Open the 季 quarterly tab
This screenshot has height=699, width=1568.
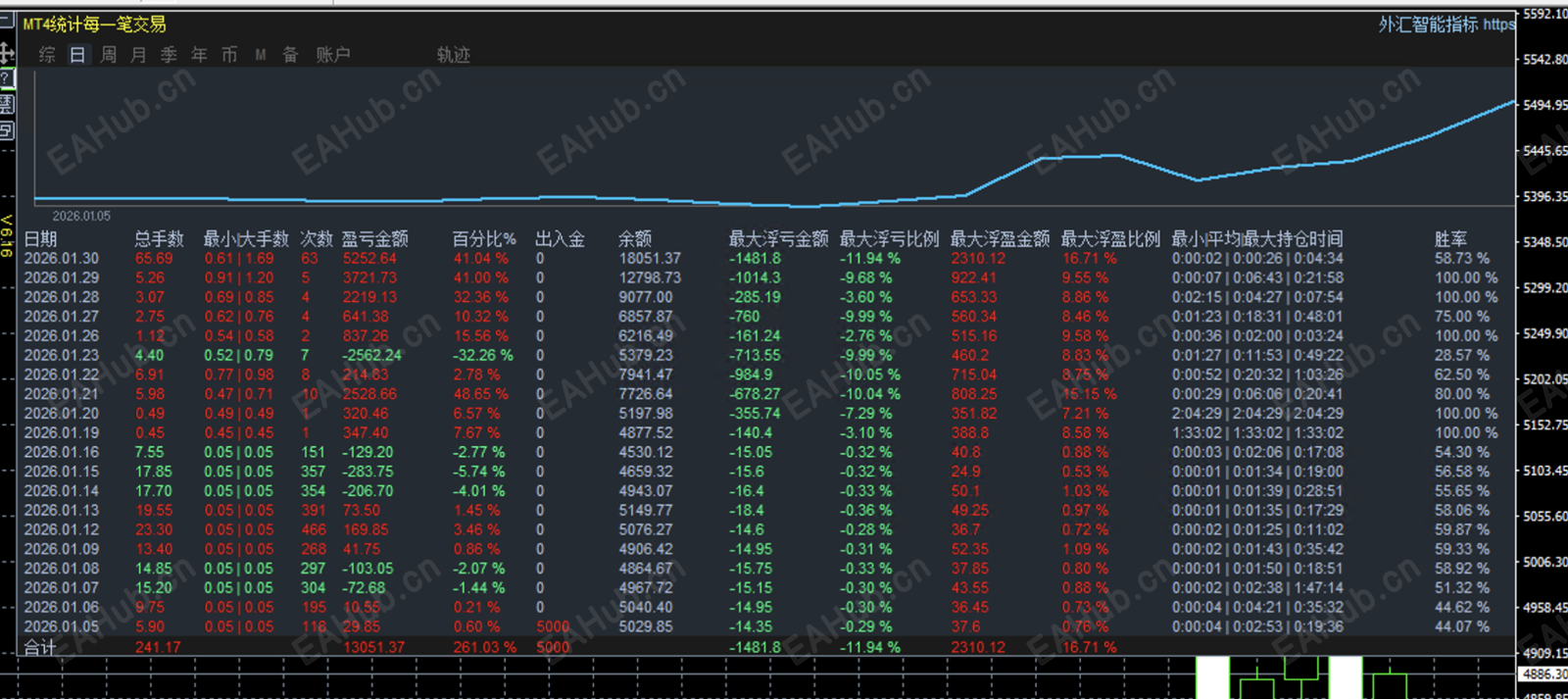point(169,55)
